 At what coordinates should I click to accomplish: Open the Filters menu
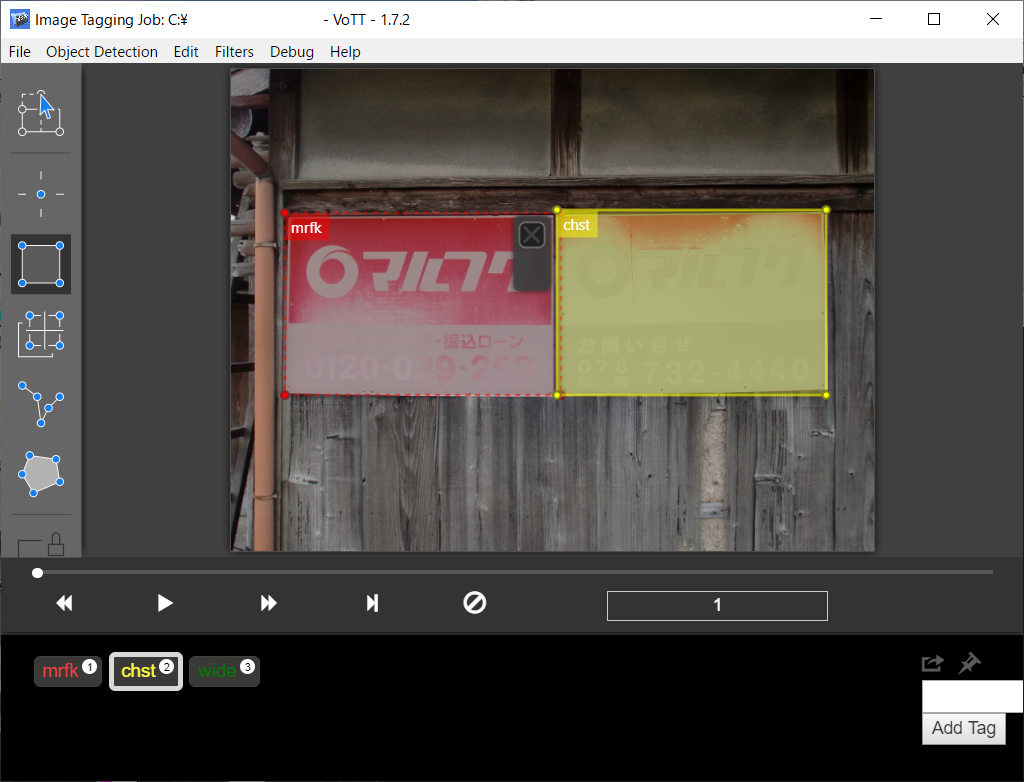coord(234,52)
